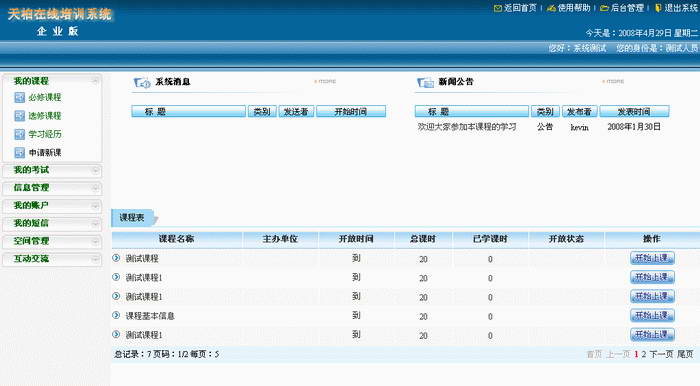Click the icon next to 必修课程
This screenshot has height=386, width=700.
[x=20, y=97]
